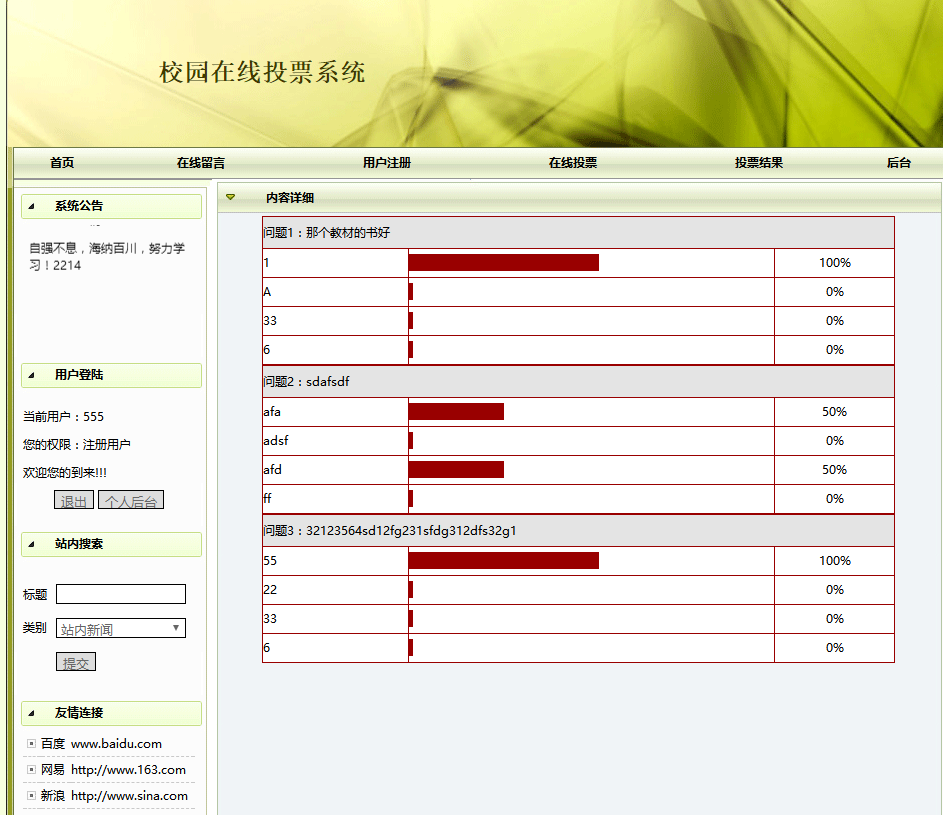This screenshot has width=943, height=815.
Task: Collapse the 站内搜索 panel triangle
Action: tap(31, 544)
